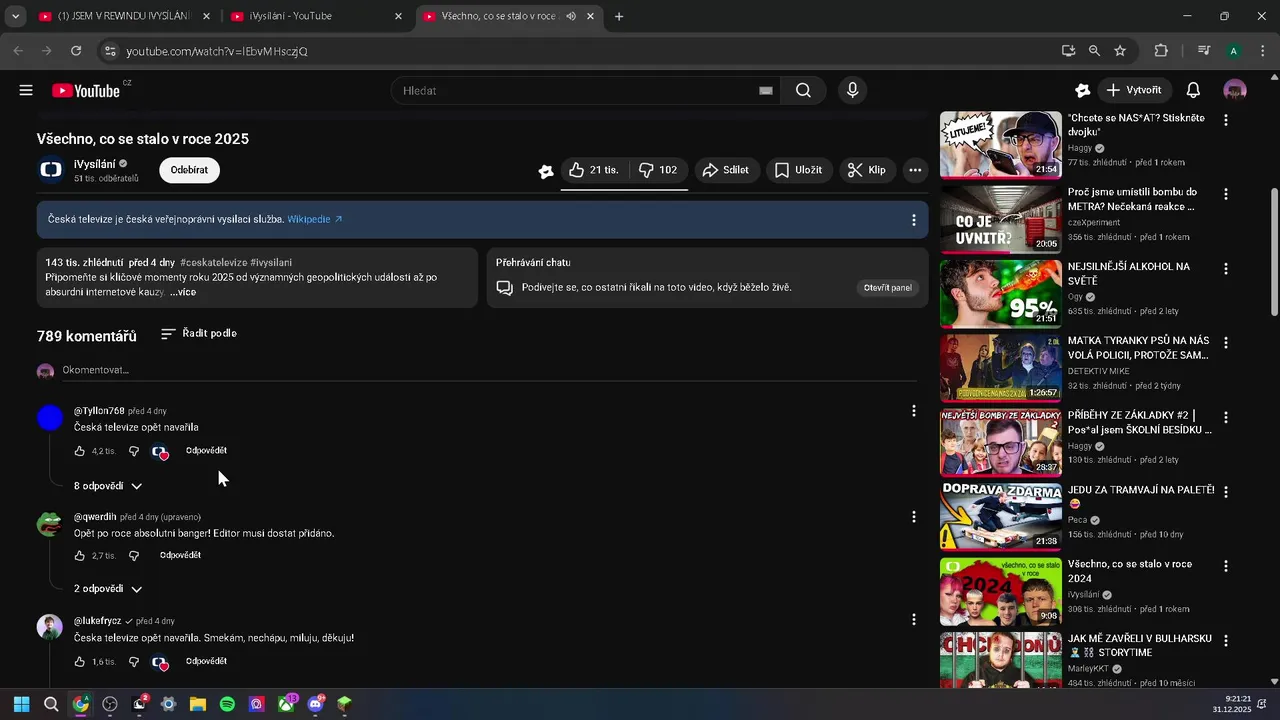The width and height of the screenshot is (1280, 720).
Task: Open the account avatar menu
Action: (x=1235, y=90)
